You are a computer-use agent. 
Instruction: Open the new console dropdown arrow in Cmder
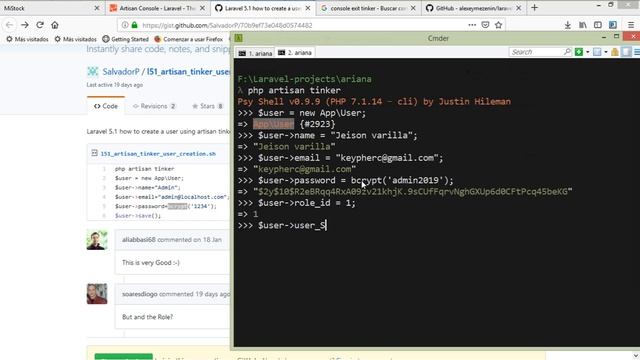coord(588,52)
